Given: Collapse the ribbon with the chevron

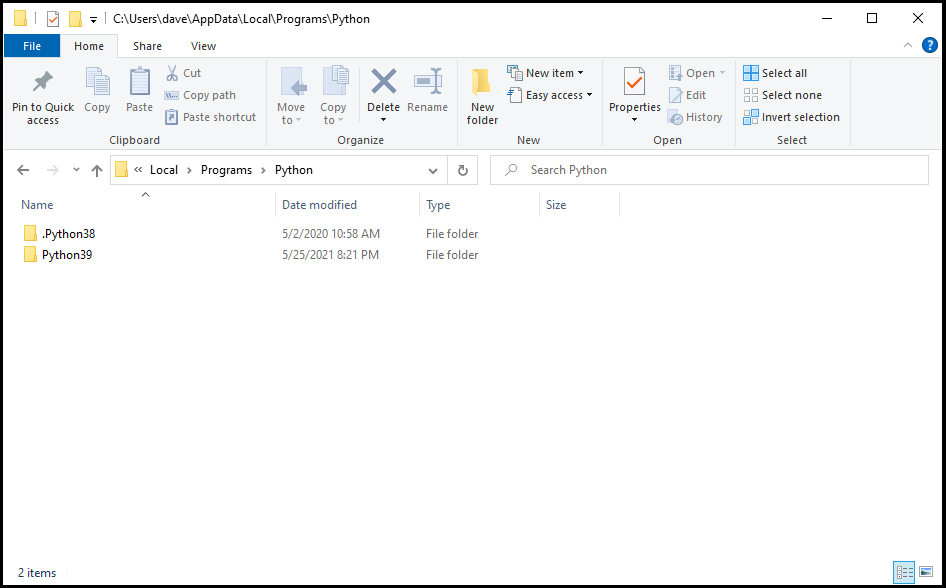Looking at the screenshot, I should tap(907, 45).
